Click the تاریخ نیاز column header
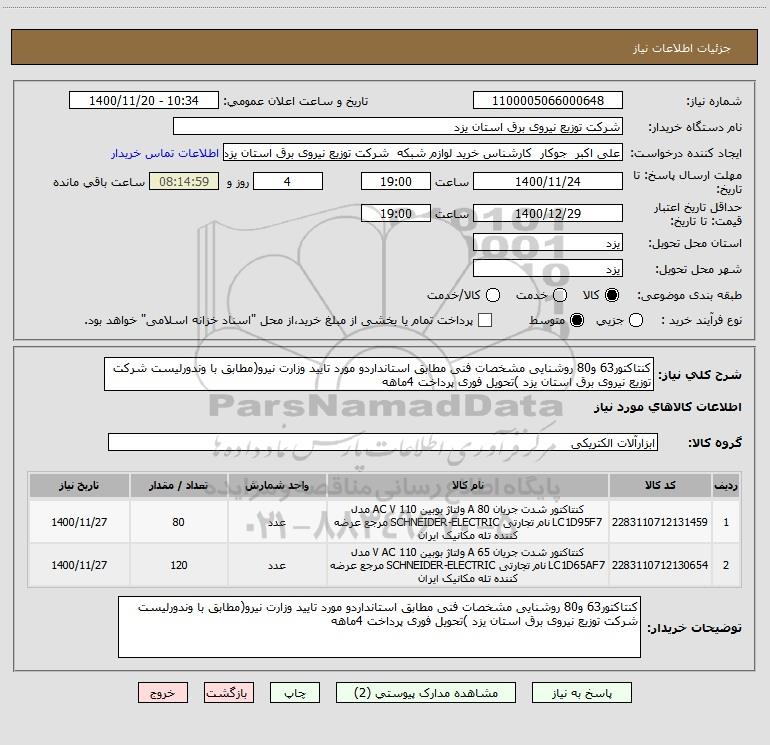This screenshot has height=745, width=770. click(79, 486)
